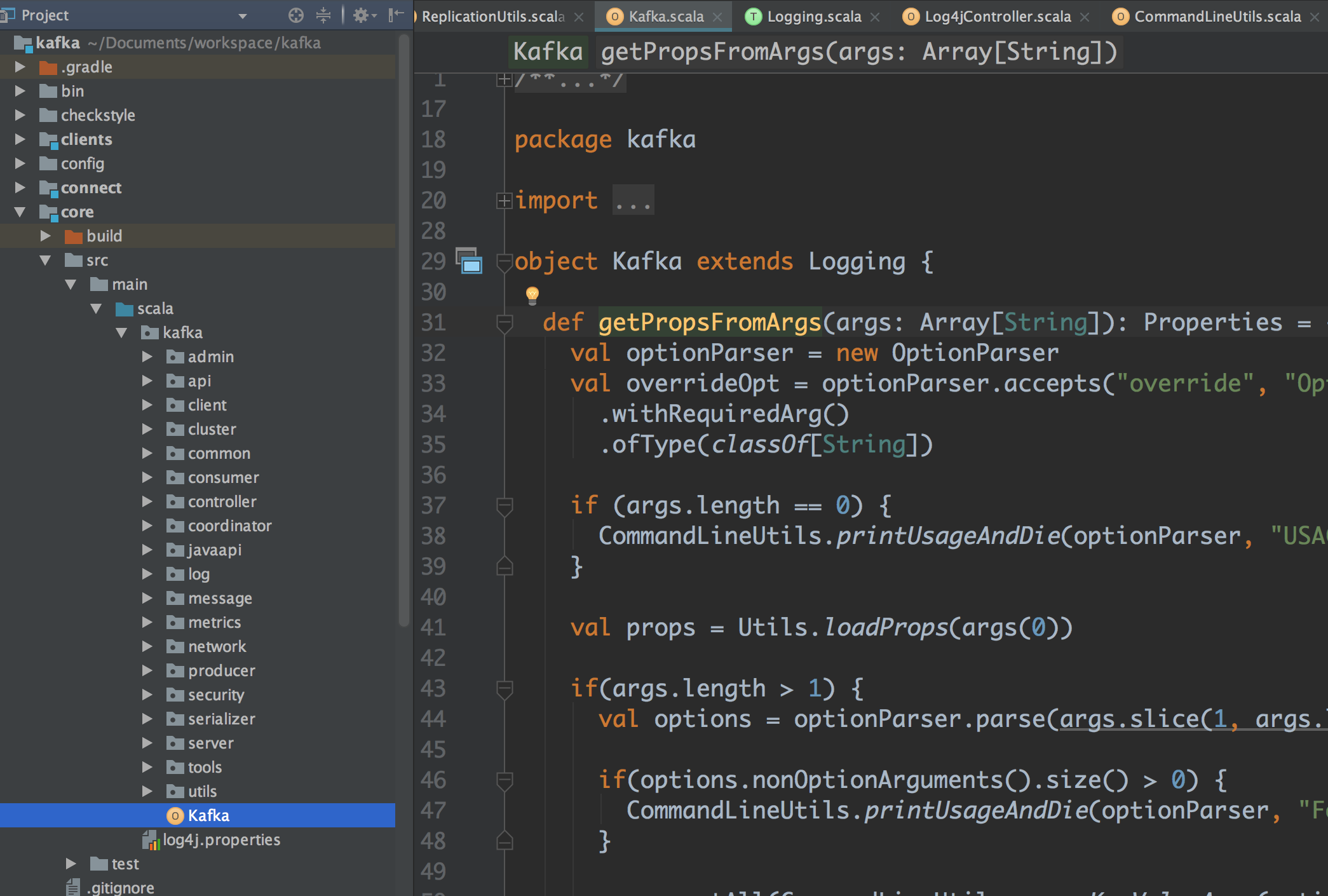Image resolution: width=1328 pixels, height=896 pixels.
Task: Select the utils package
Action: coord(198,791)
